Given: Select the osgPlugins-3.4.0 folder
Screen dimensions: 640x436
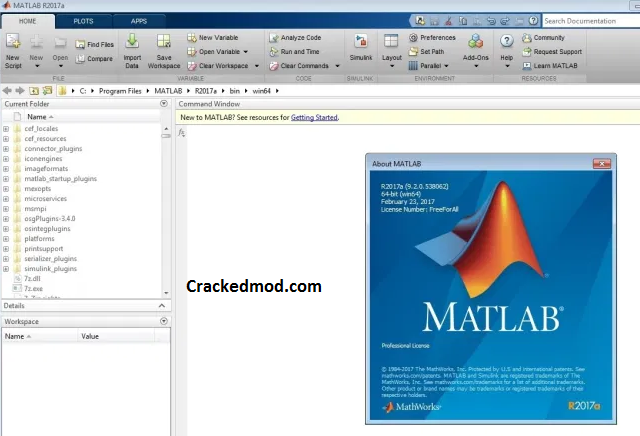Looking at the screenshot, I should pyautogui.click(x=49, y=219).
